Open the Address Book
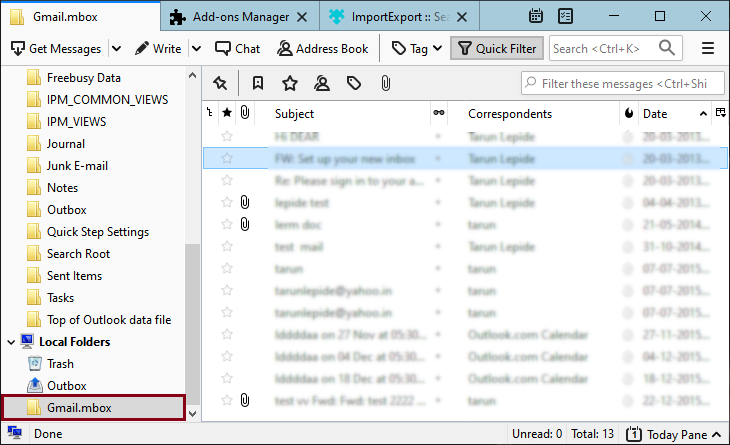 [x=323, y=48]
